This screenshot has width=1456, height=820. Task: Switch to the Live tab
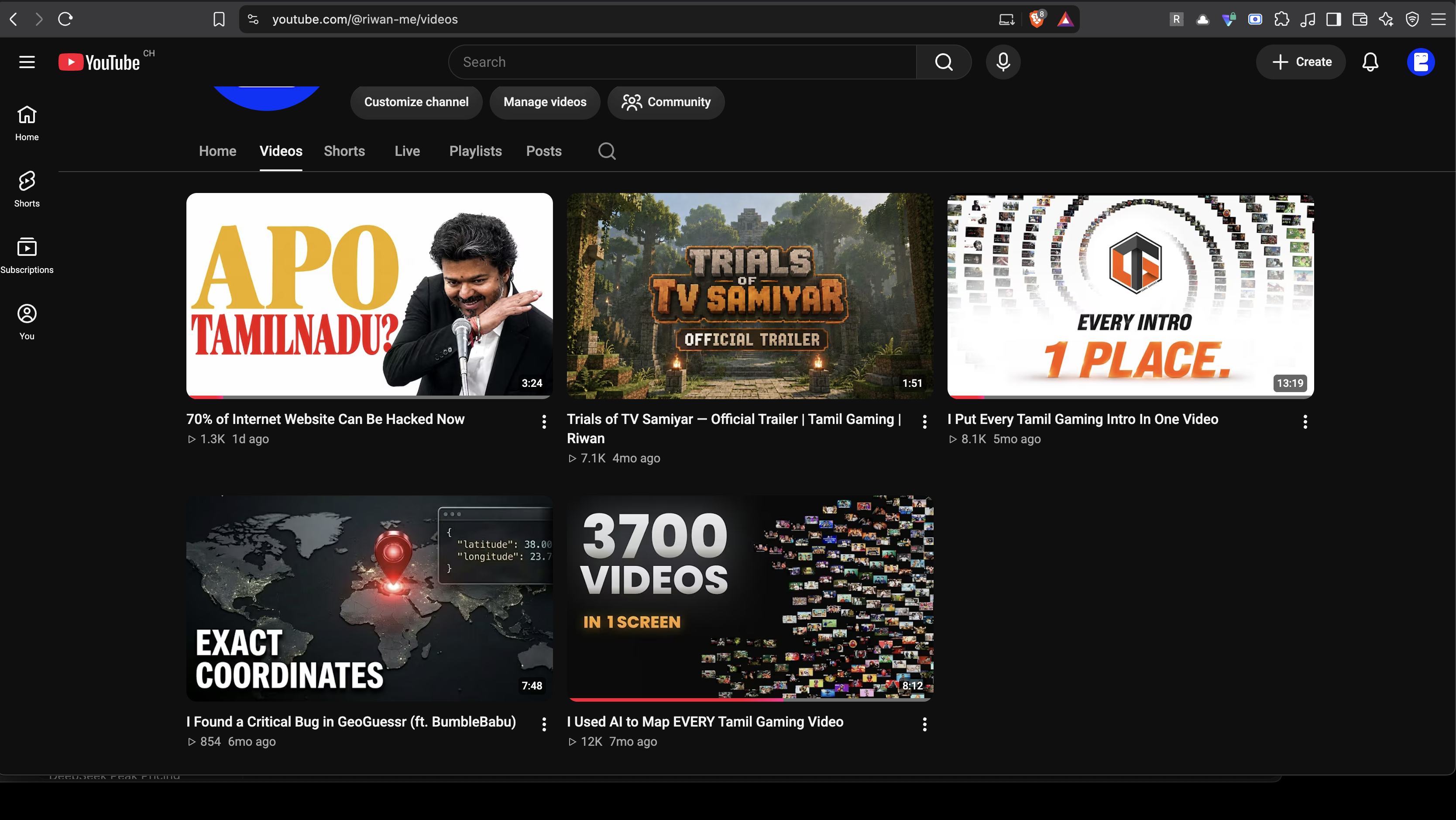(407, 151)
